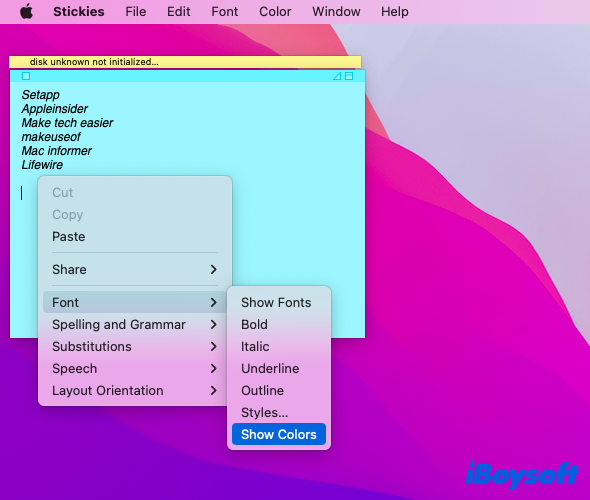Apply Outline from the Font submenu
The height and width of the screenshot is (500, 590).
(279, 391)
